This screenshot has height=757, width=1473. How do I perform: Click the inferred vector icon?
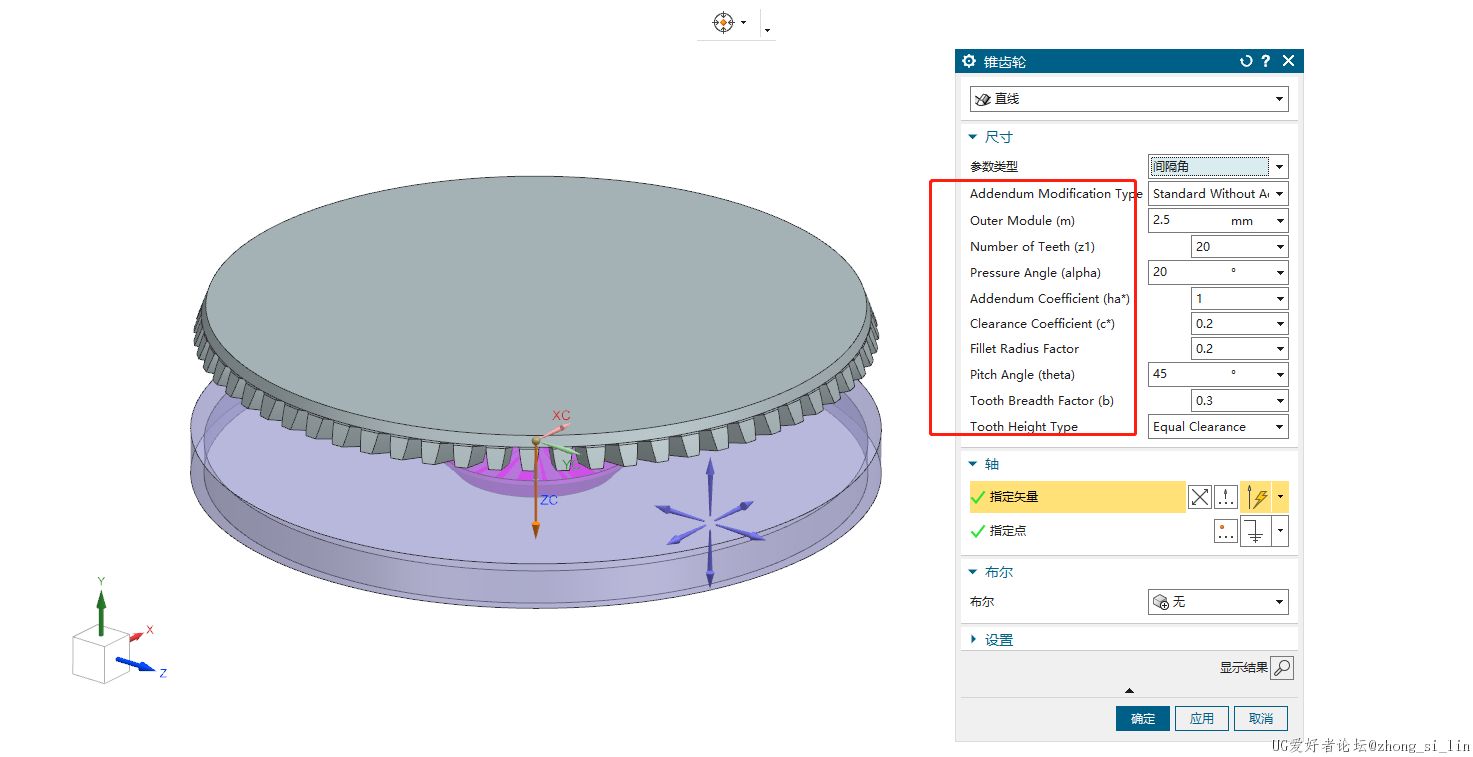click(x=1257, y=497)
